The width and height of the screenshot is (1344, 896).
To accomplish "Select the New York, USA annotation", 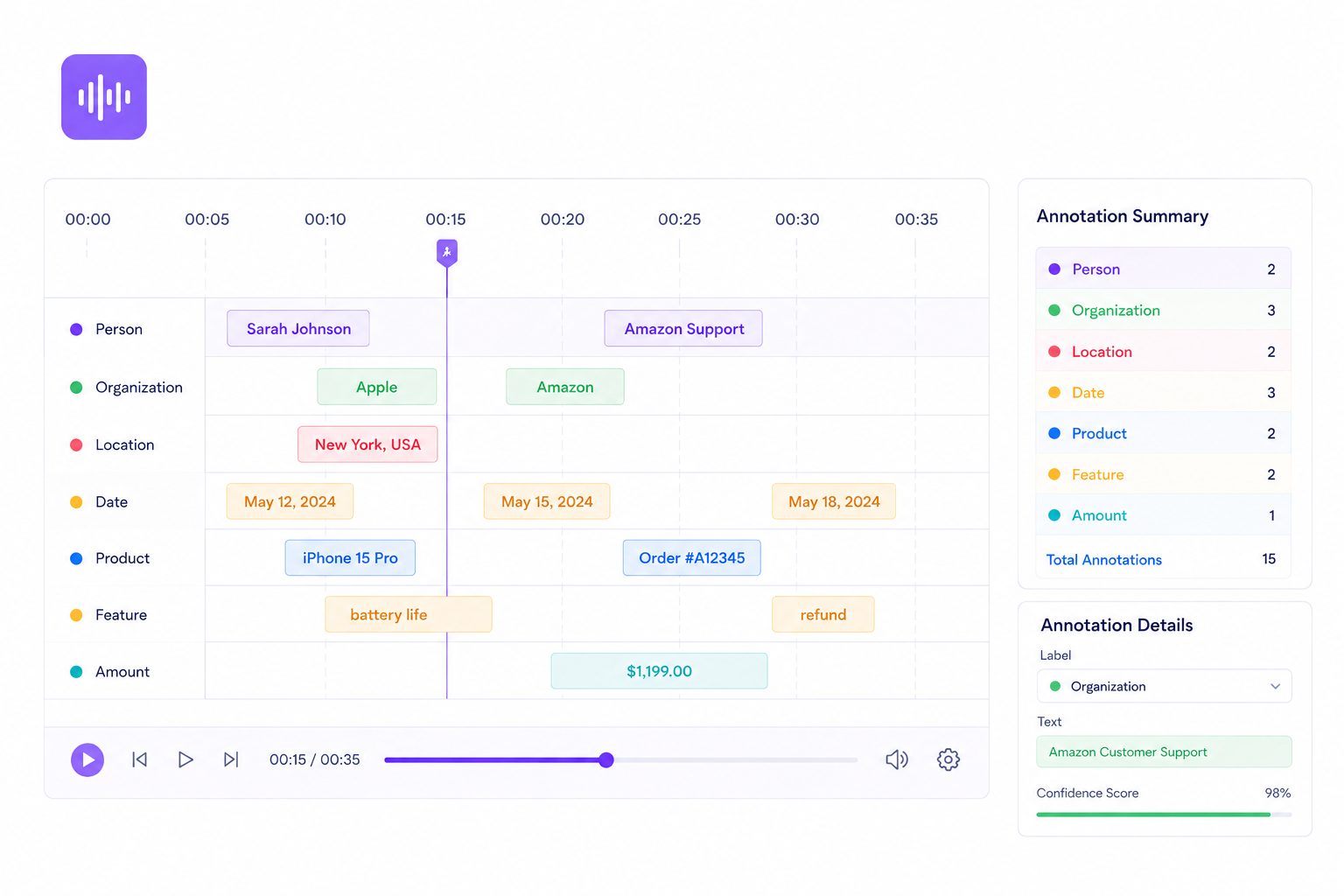I will tap(367, 444).
